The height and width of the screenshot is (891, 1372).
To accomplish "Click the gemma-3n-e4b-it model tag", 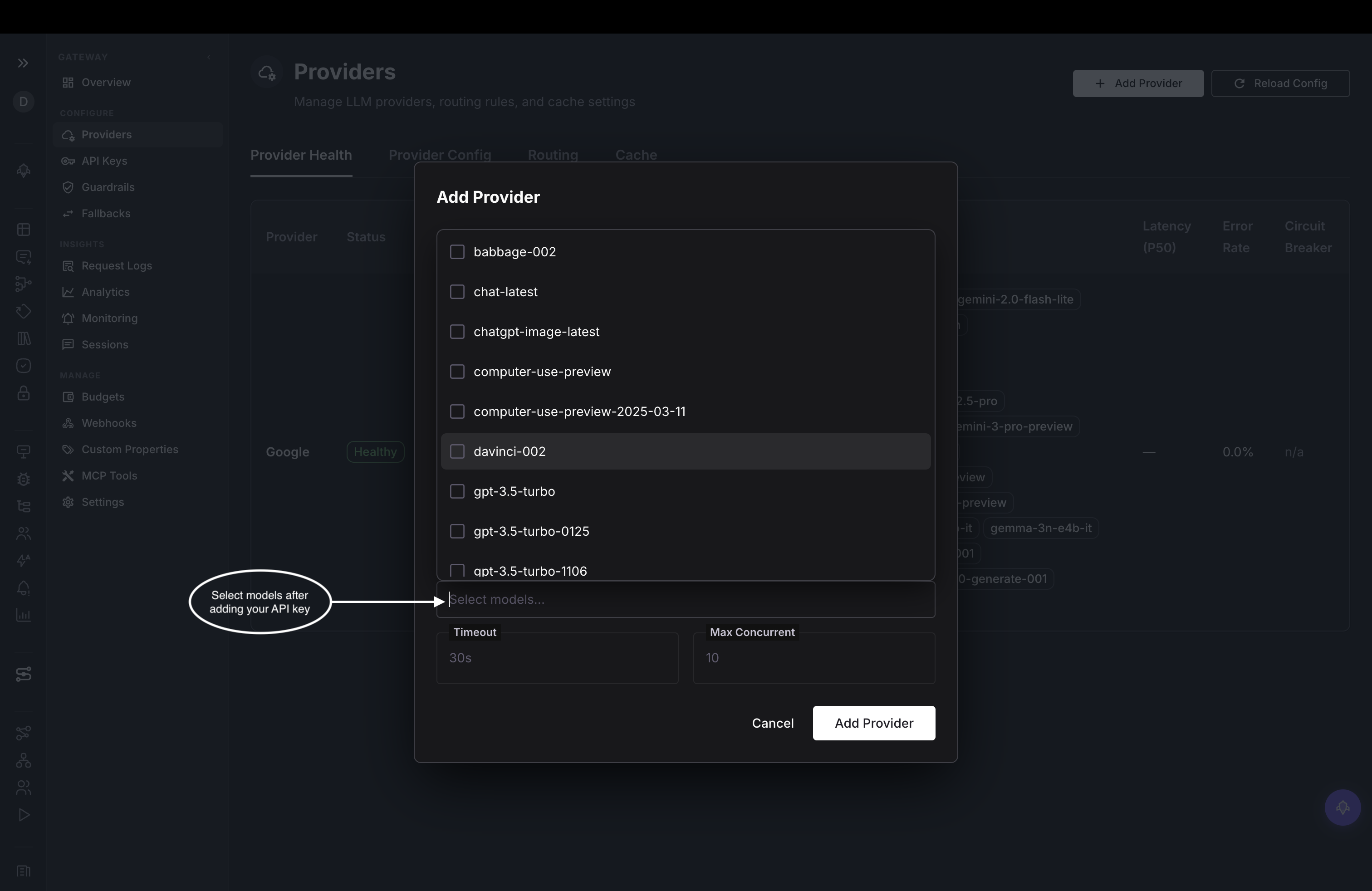I will [1040, 528].
